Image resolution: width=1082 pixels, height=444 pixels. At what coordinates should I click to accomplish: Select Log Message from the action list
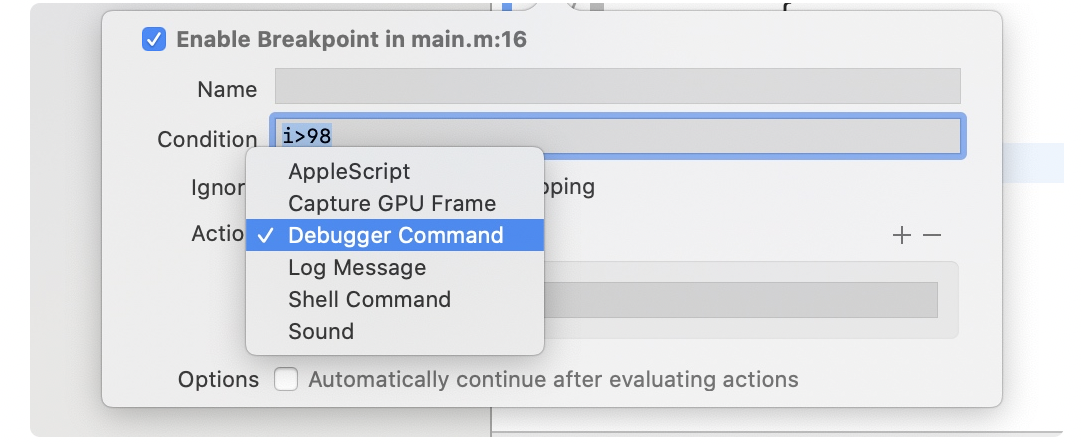[357, 267]
